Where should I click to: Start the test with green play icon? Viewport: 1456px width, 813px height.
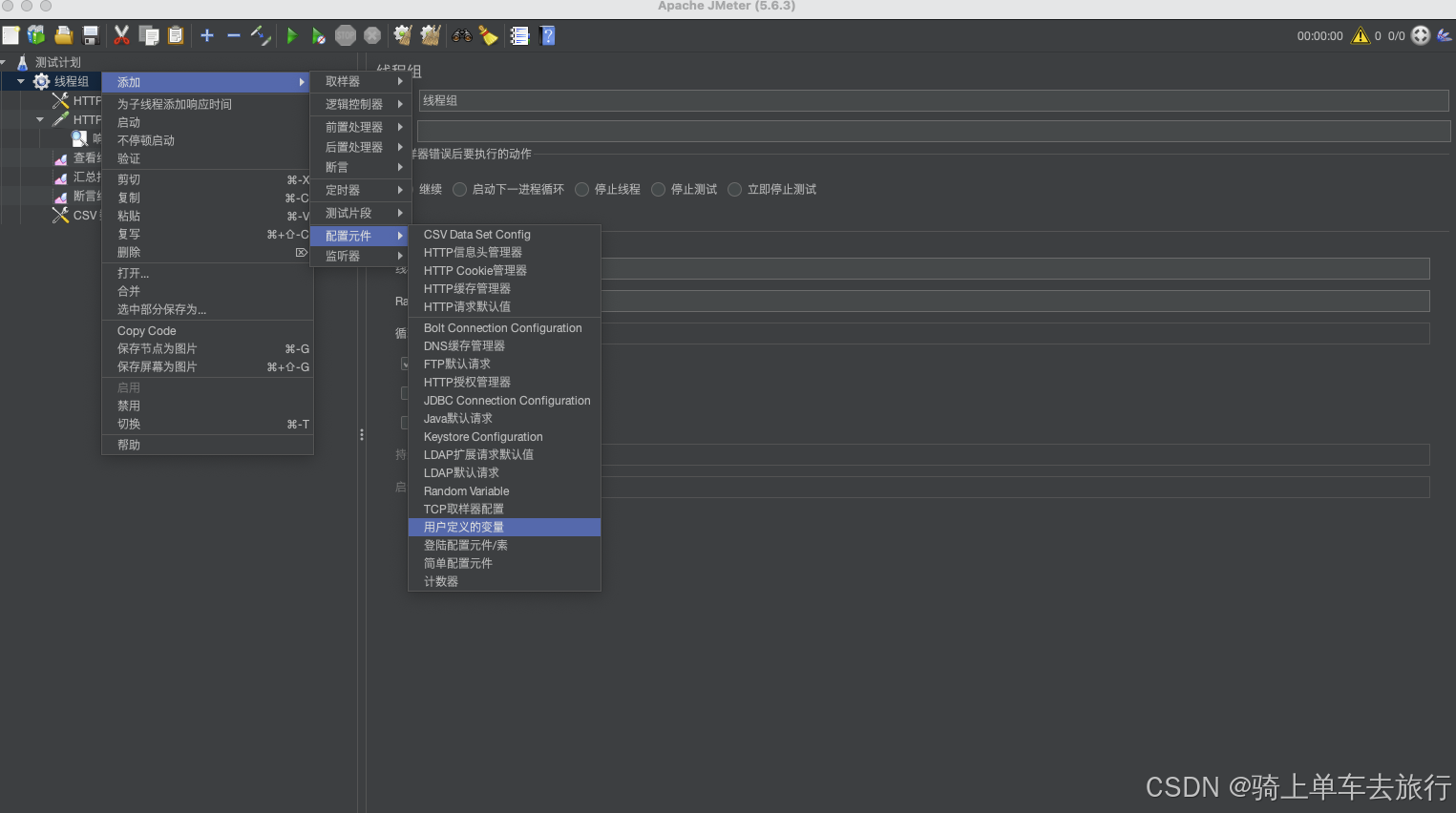292,35
